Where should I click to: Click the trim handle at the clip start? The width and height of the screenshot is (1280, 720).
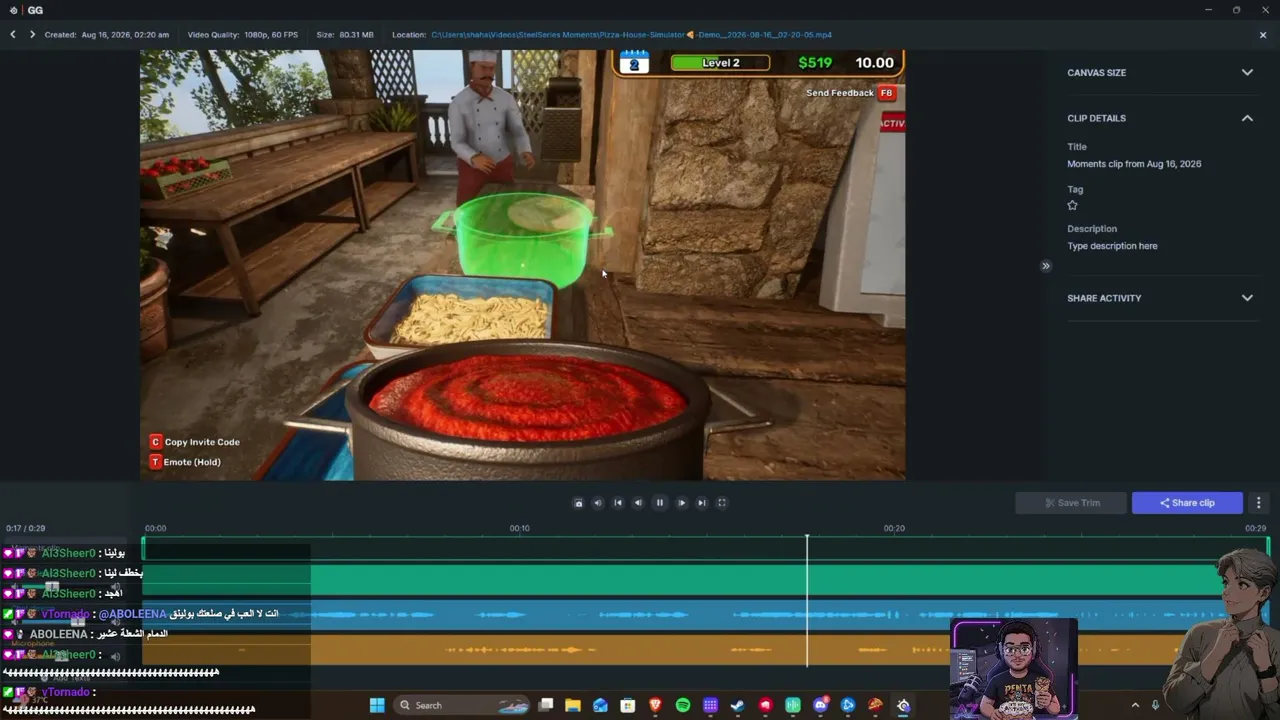pyautogui.click(x=144, y=547)
